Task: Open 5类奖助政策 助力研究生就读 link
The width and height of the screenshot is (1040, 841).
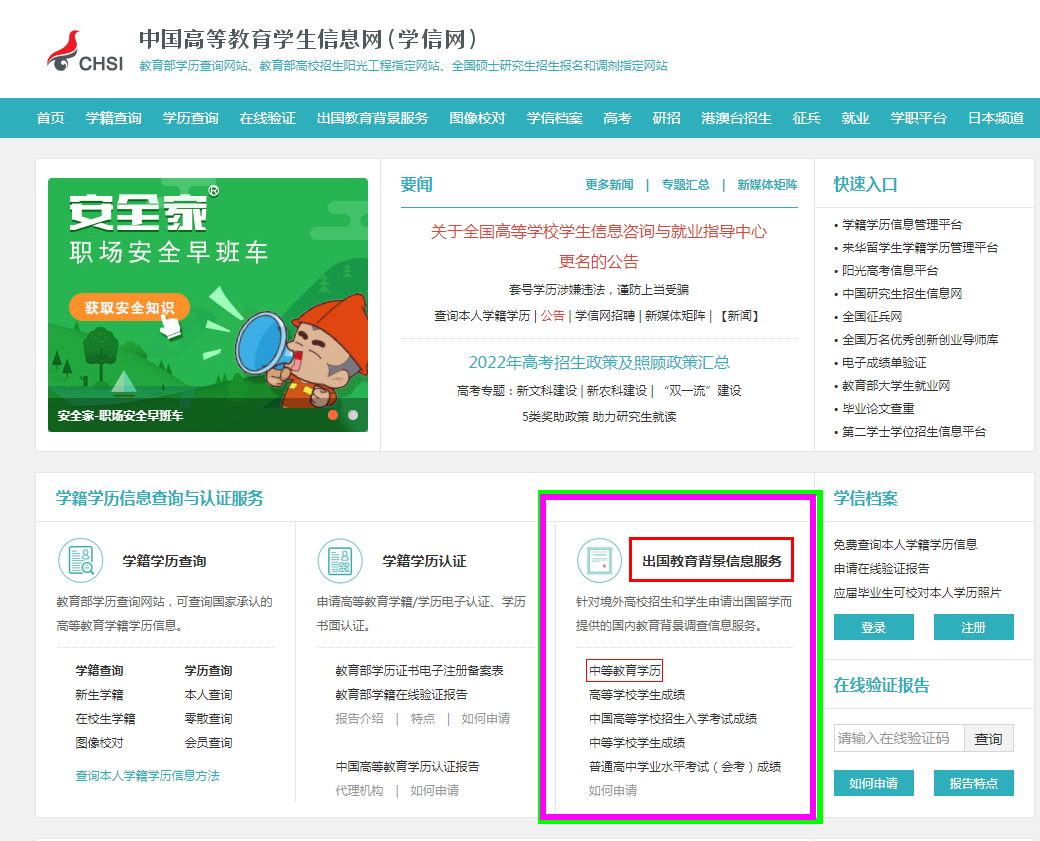Action: tap(599, 417)
